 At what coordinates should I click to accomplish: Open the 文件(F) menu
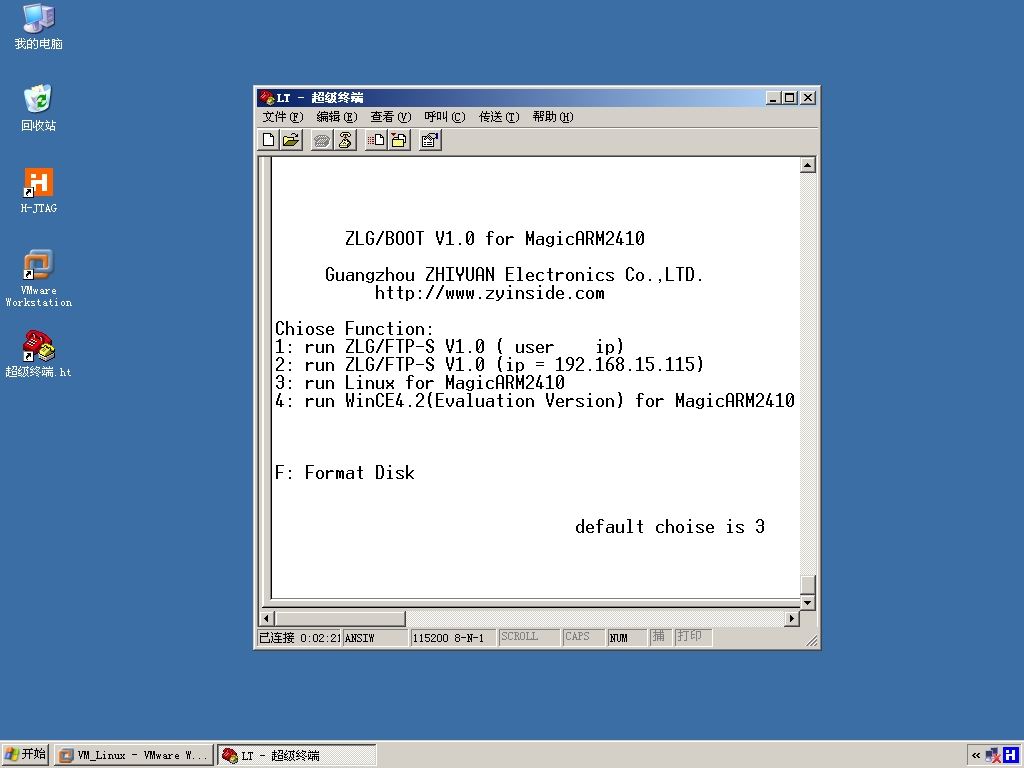pos(283,117)
